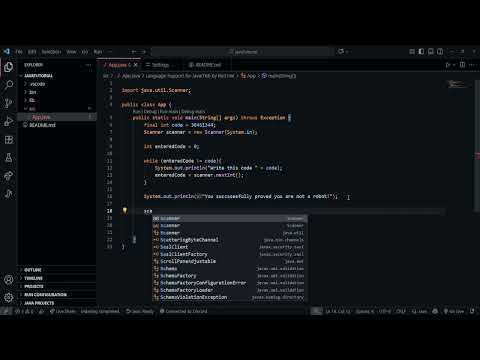Select SchemaFactory suggestion
Viewport: 480px width, 360px height.
230,276
